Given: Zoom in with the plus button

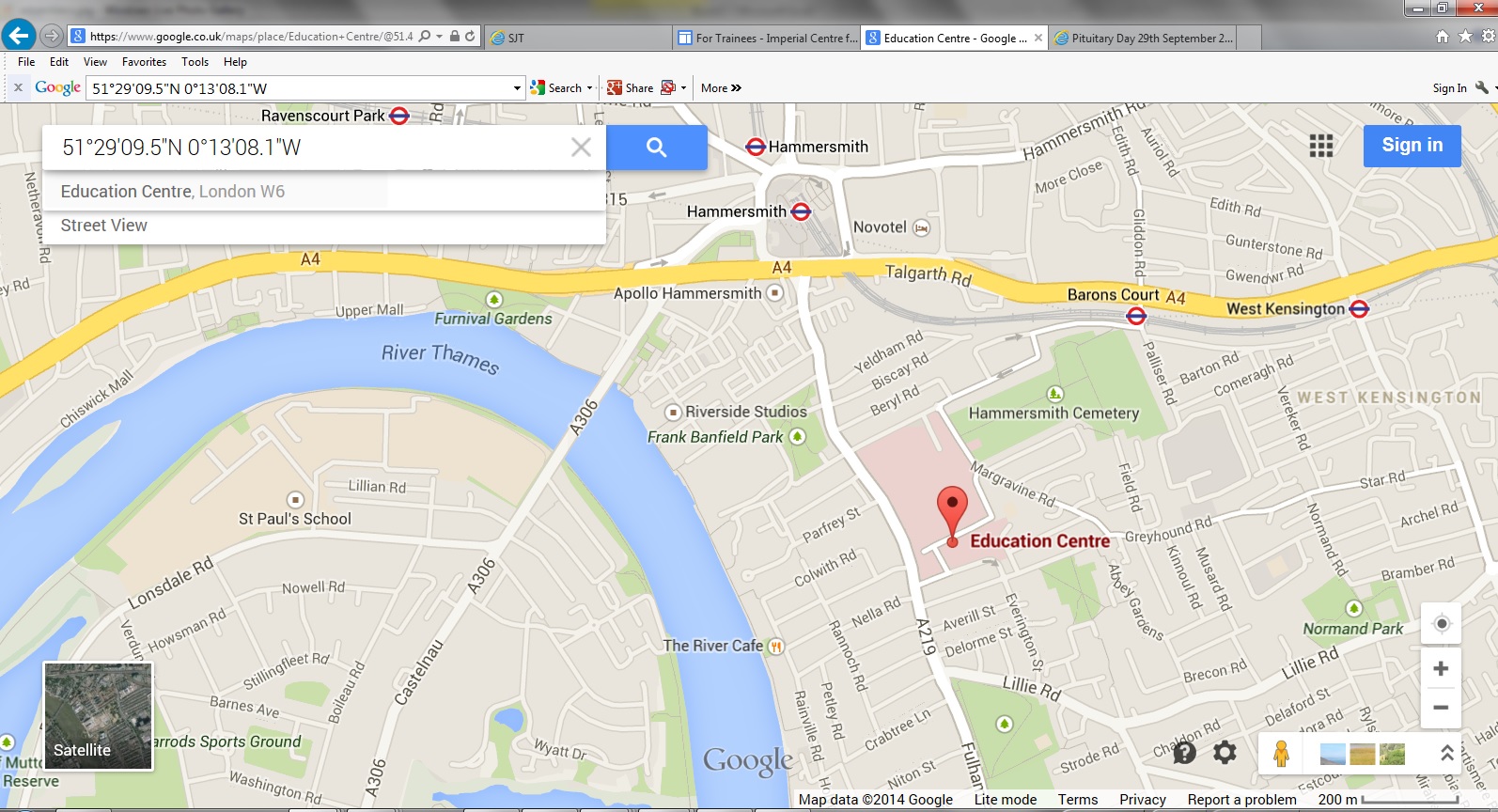Looking at the screenshot, I should pos(1441,668).
